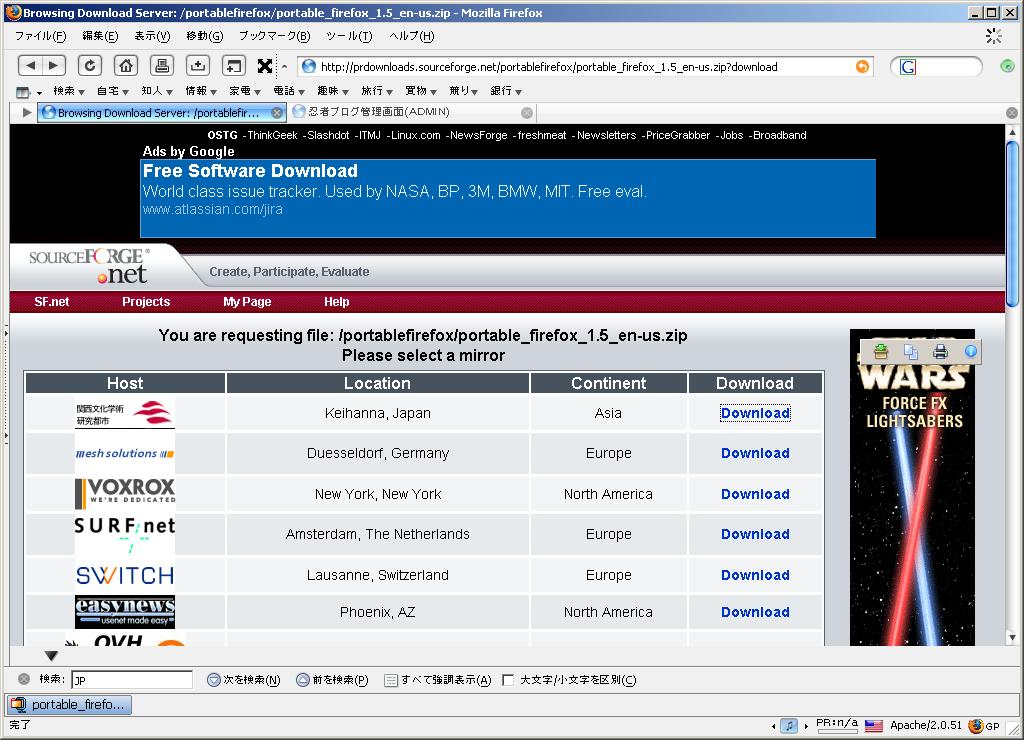Download from the Amsterdam mirror
The image size is (1024, 740).
coord(755,534)
